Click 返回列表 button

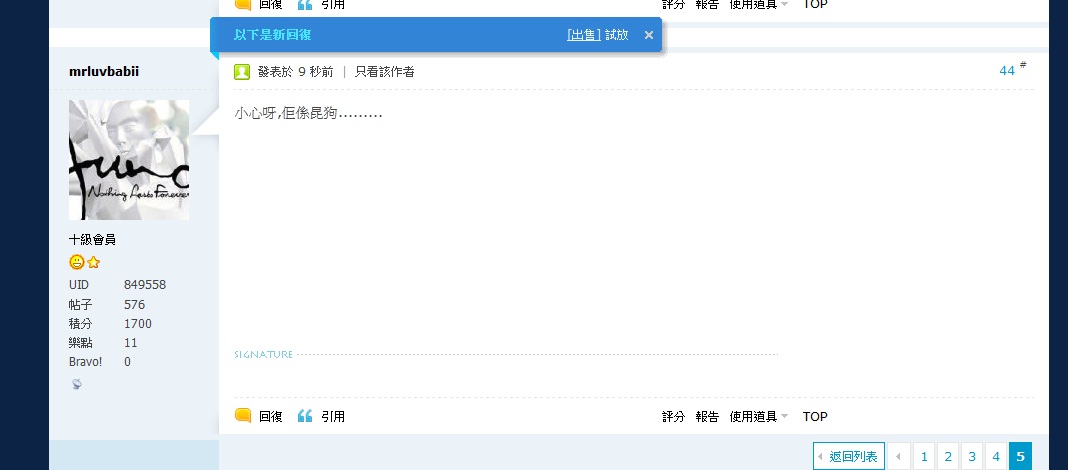click(x=849, y=456)
